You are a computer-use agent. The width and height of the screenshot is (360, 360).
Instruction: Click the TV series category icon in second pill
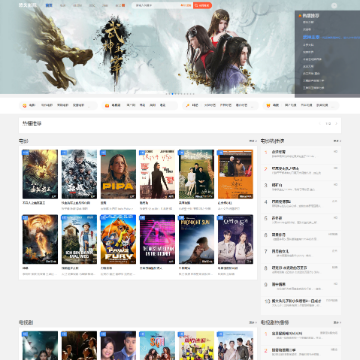tap(107, 105)
